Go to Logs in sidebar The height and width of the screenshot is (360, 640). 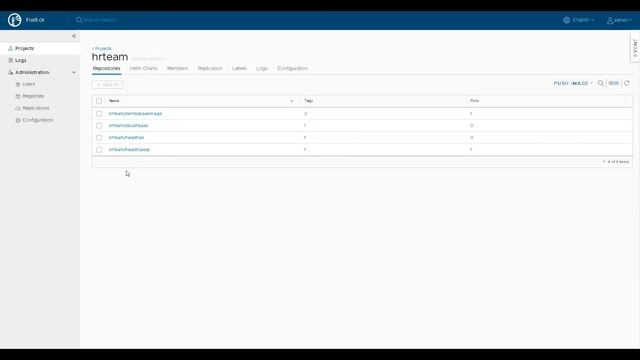tap(21, 60)
